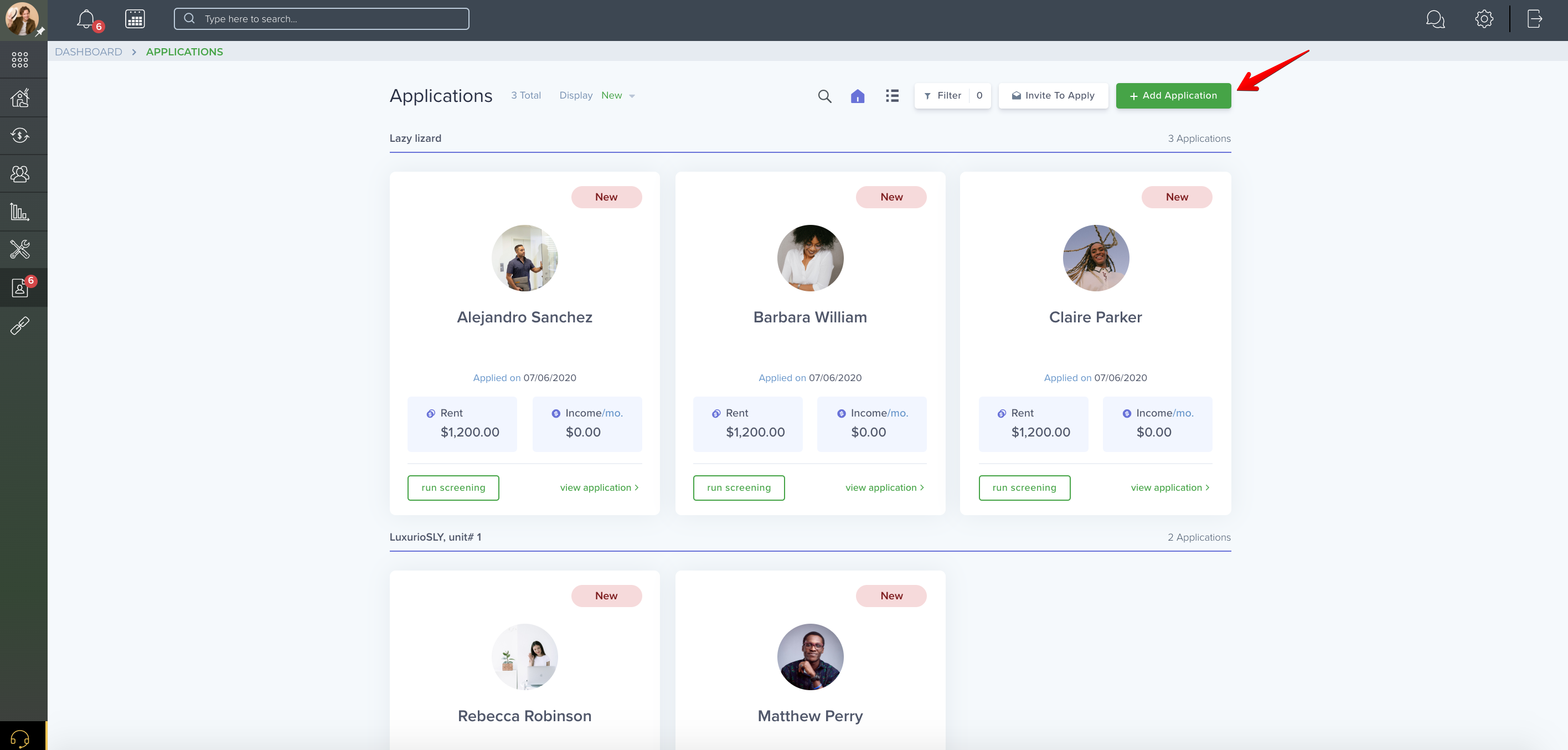This screenshot has width=1568, height=750.
Task: Click the logout icon
Action: click(x=1535, y=19)
